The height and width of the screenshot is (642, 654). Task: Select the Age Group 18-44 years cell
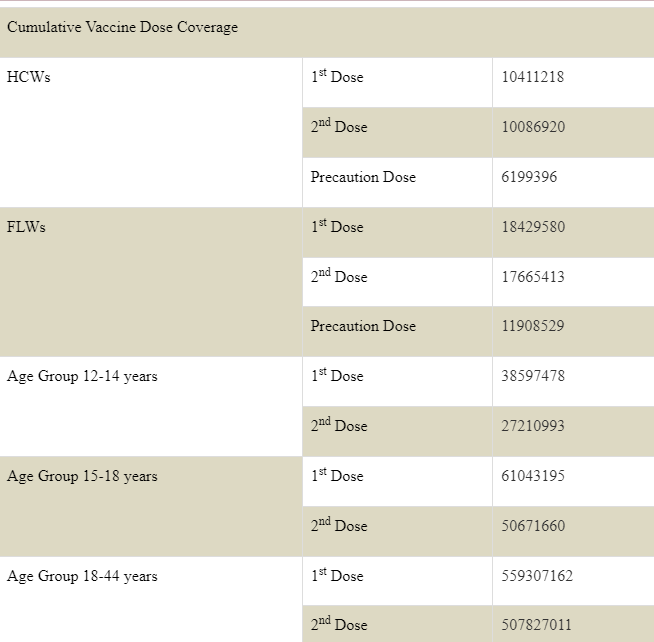coord(82,576)
